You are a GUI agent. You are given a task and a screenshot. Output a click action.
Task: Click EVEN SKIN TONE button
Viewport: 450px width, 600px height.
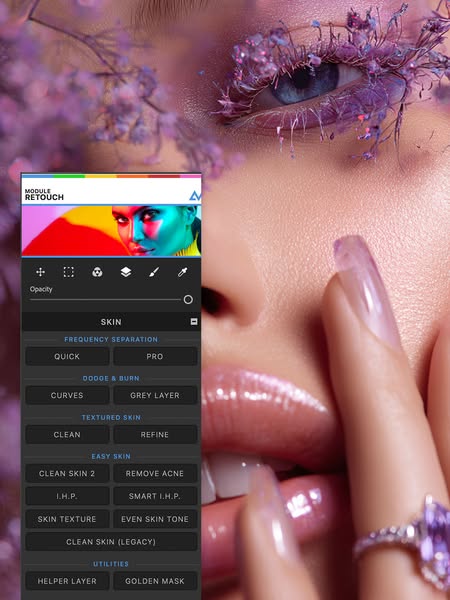click(155, 519)
